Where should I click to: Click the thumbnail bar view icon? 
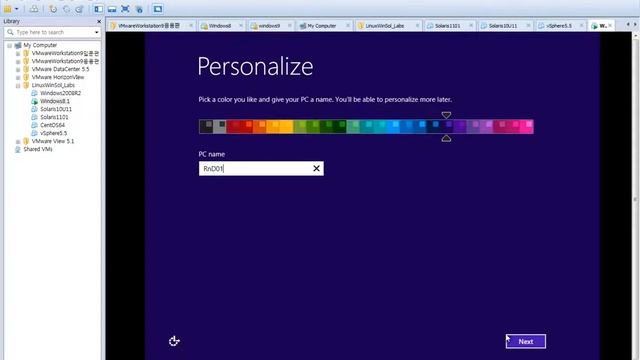[x=112, y=9]
